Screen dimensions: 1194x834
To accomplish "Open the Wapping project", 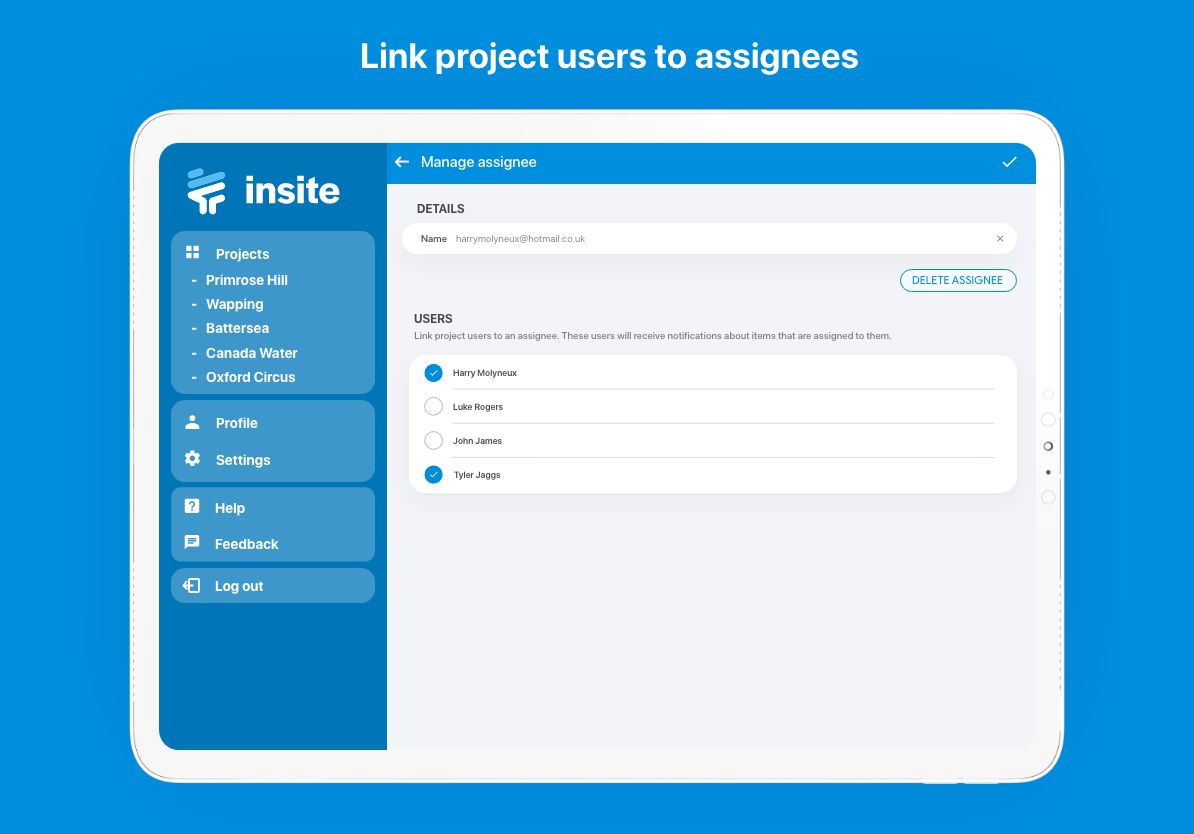I will click(235, 304).
